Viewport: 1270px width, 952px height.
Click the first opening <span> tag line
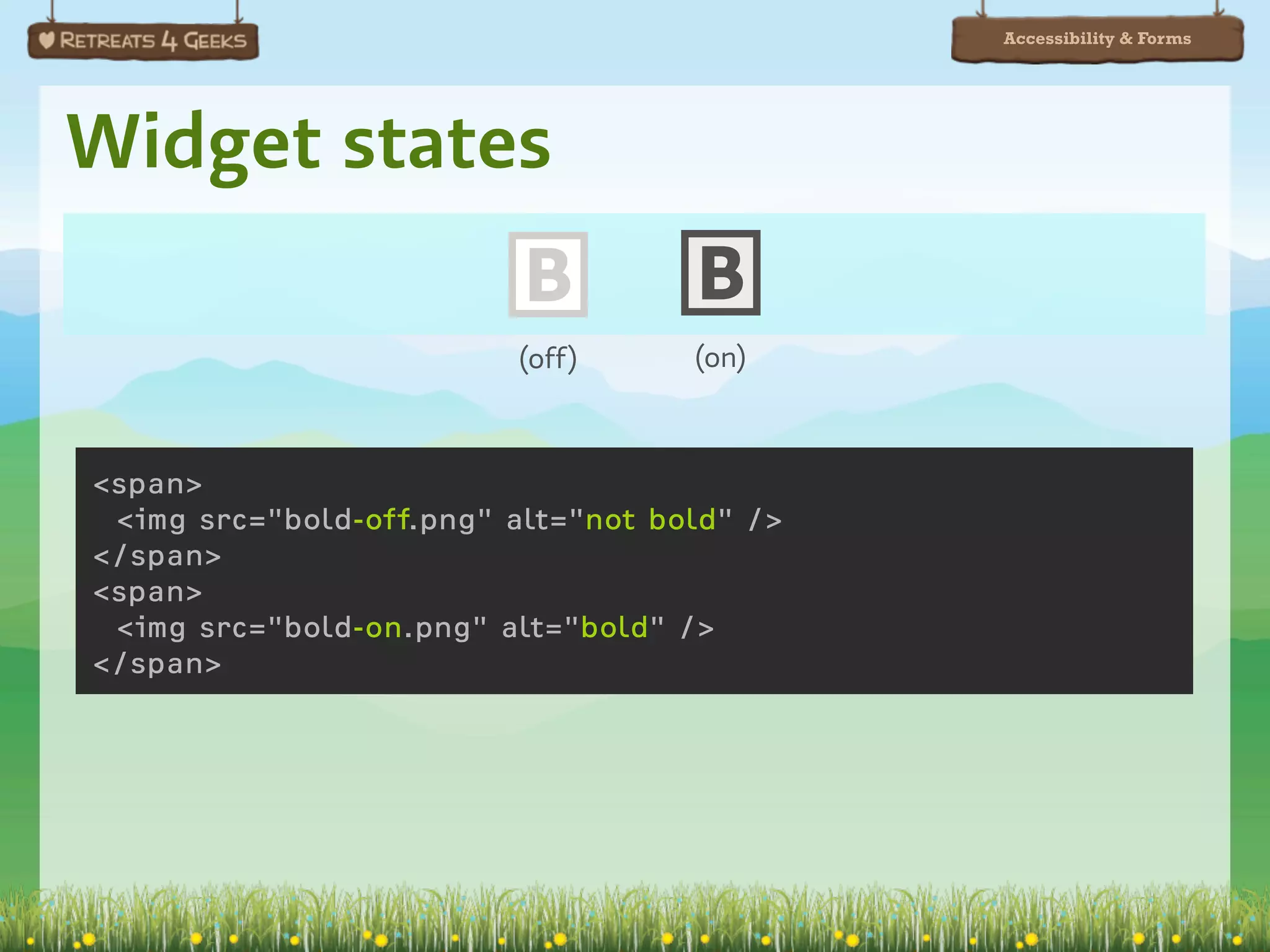[x=148, y=484]
